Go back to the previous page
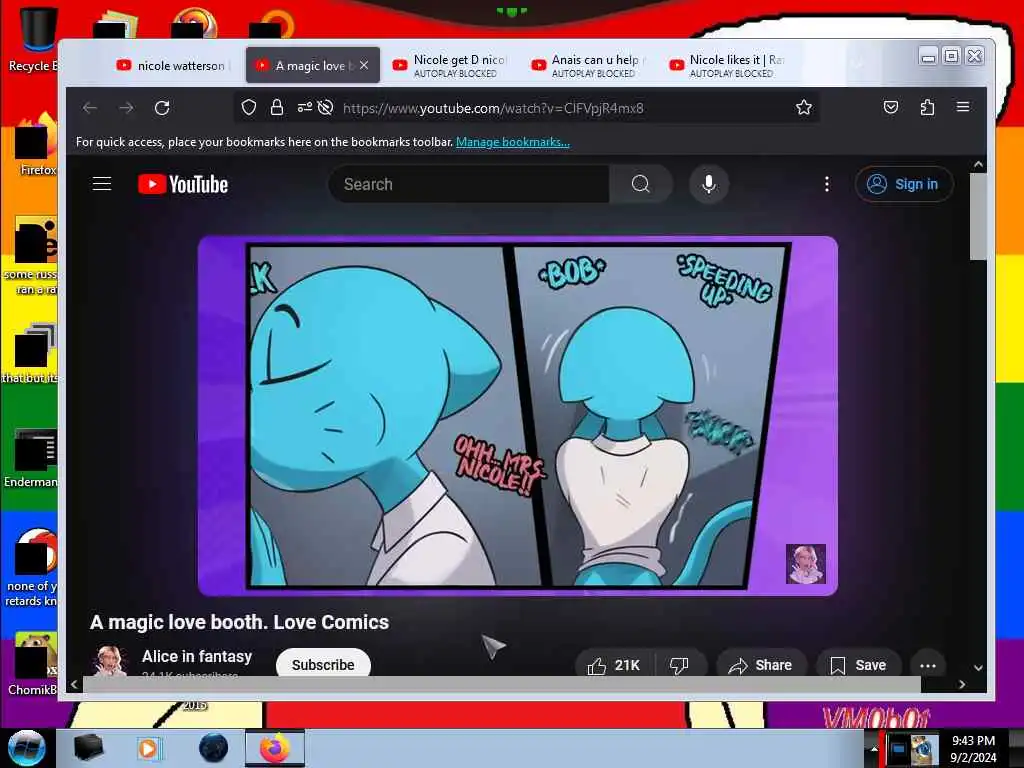The width and height of the screenshot is (1024, 768). coord(90,108)
